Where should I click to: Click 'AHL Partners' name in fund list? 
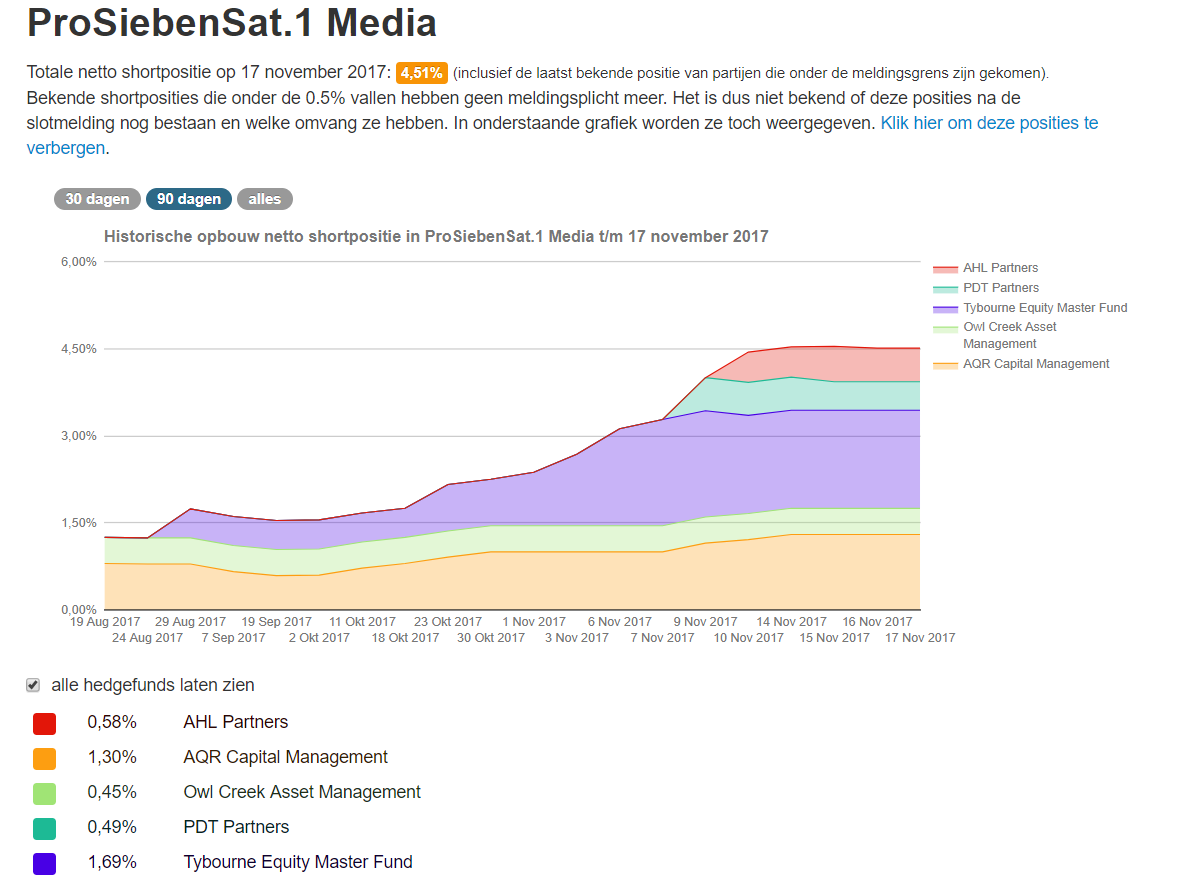[236, 722]
